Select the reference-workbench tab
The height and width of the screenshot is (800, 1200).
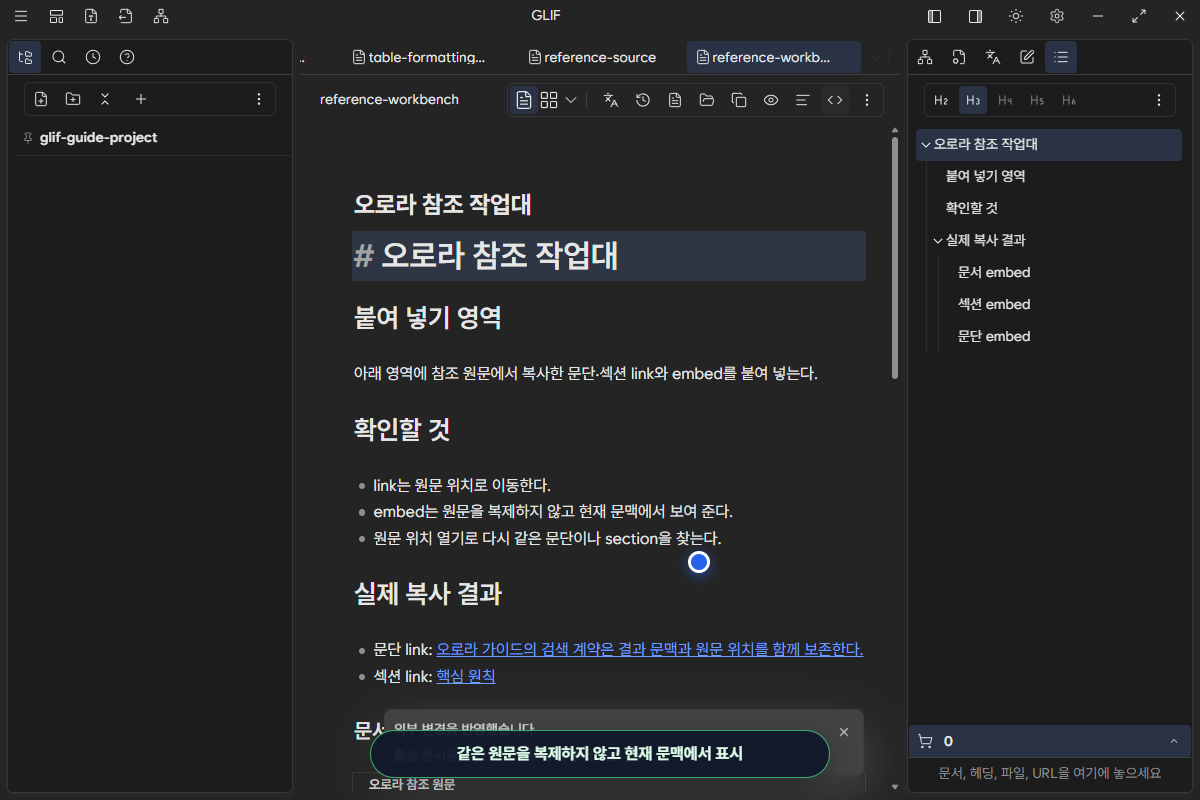click(x=773, y=57)
